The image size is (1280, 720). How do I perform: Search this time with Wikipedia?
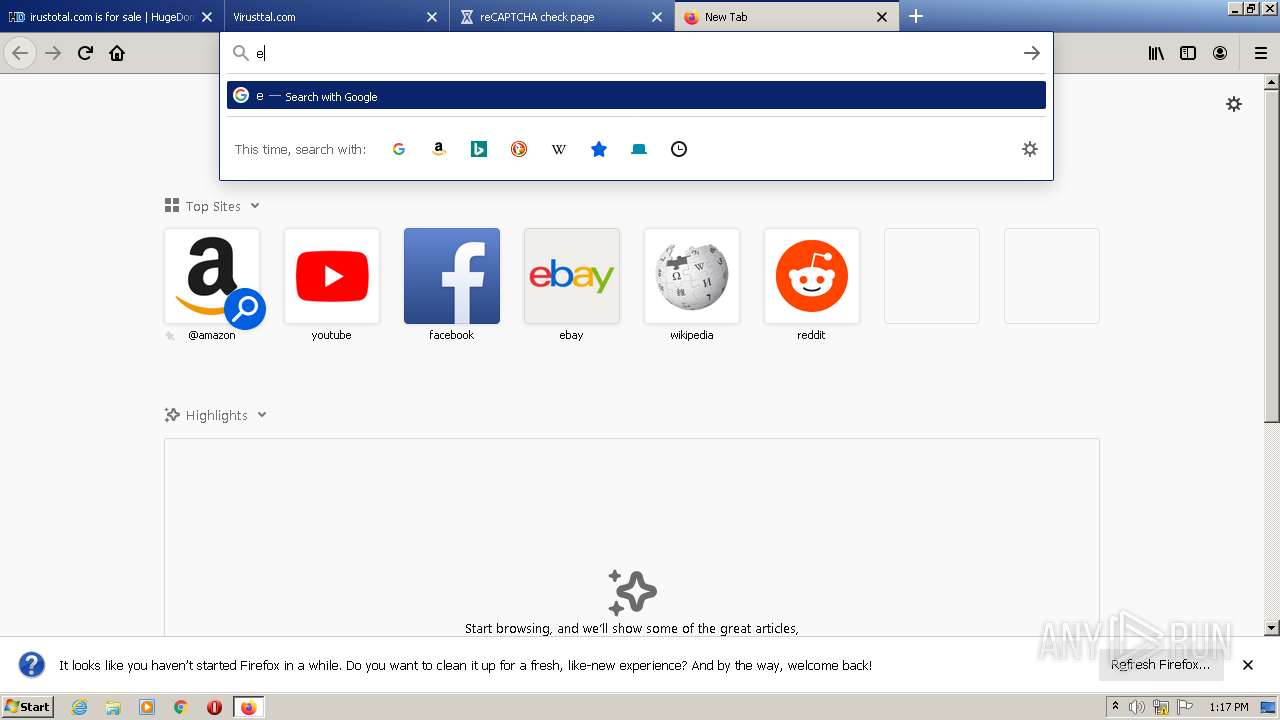coord(559,149)
